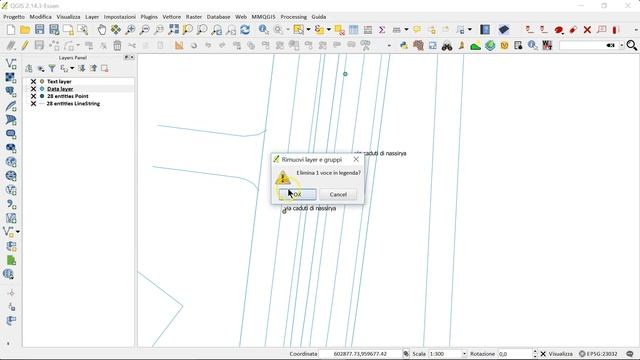The height and width of the screenshot is (360, 640).
Task: Open the EPSG:23032 CRS status button
Action: (598, 354)
